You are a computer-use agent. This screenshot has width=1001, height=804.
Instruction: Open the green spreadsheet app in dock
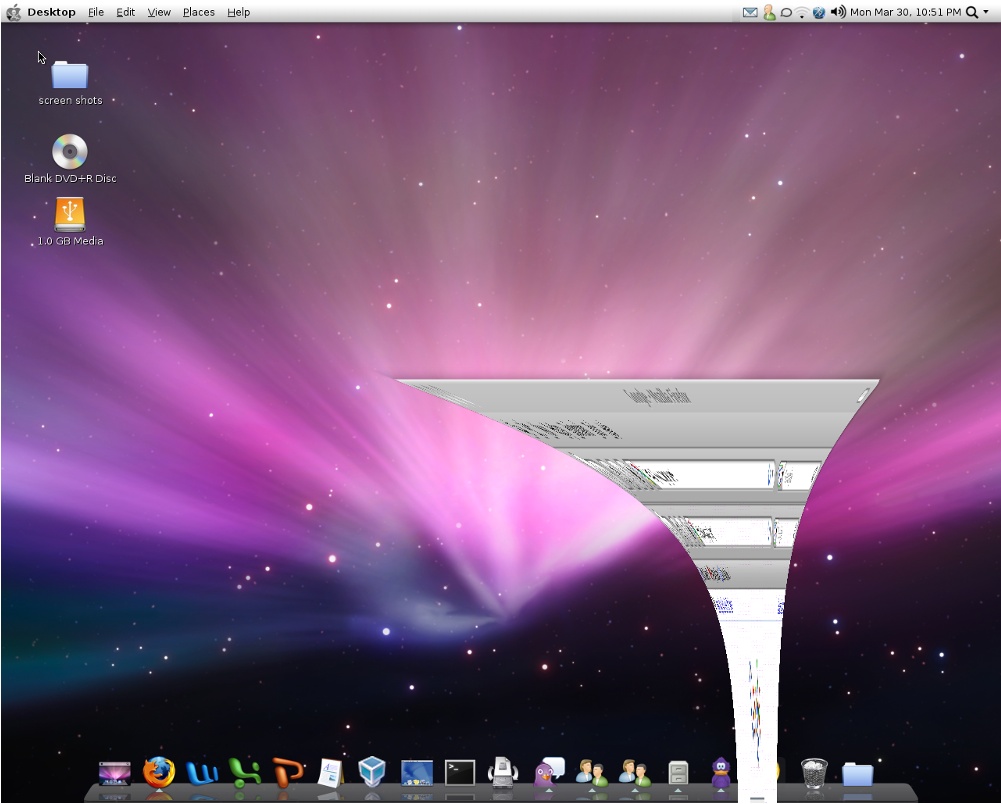point(245,773)
